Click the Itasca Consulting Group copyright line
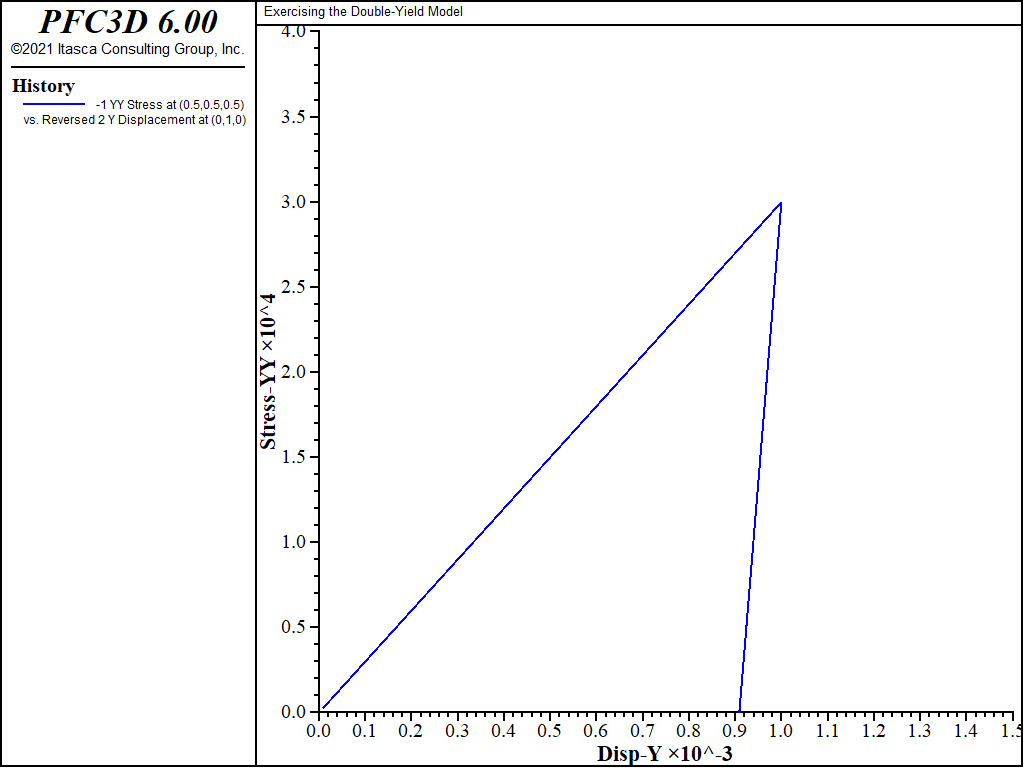Screen dimensions: 1024x768 [x=127, y=49]
